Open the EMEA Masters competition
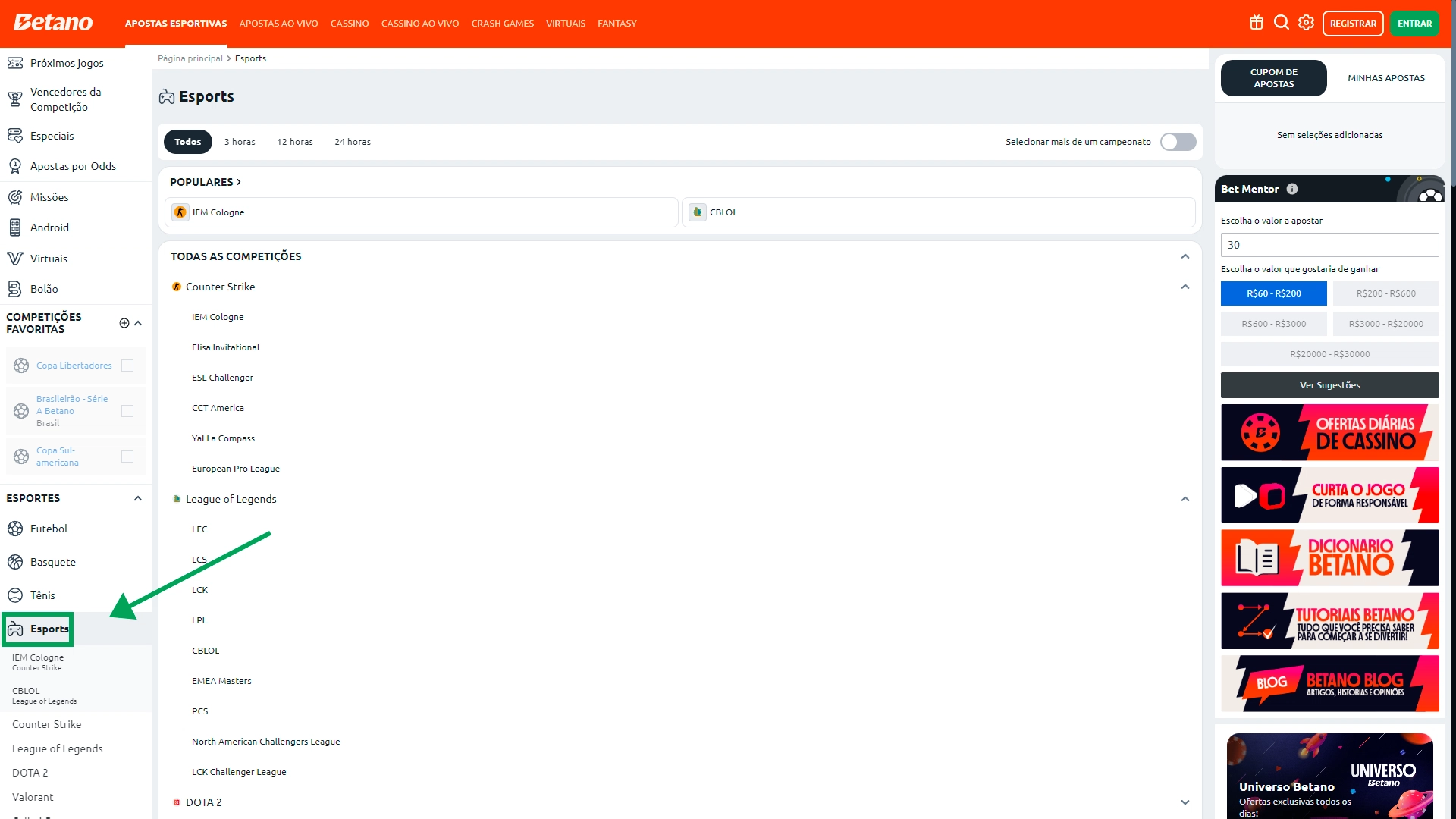 [221, 681]
